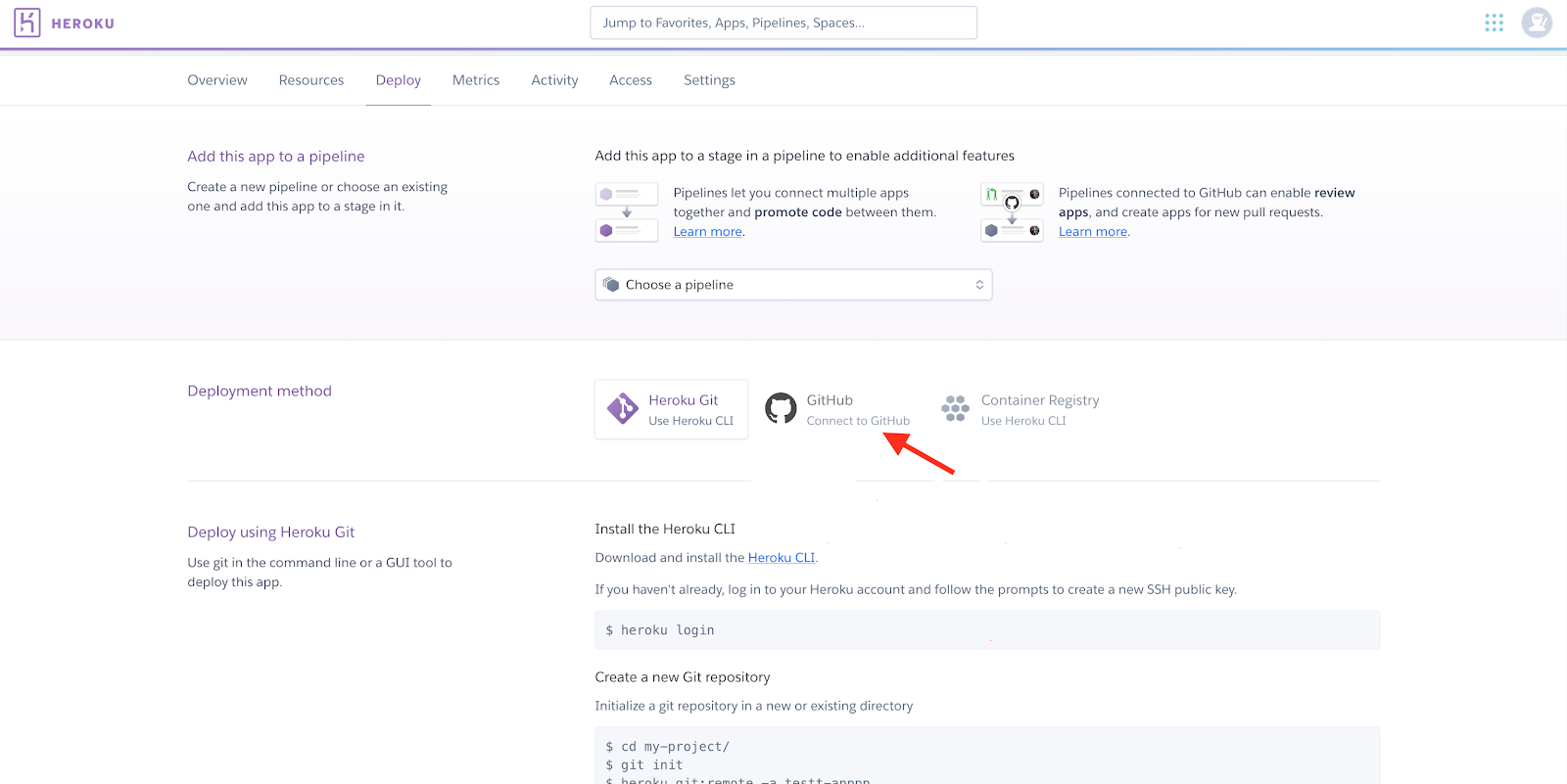
Task: Click the pipeline promote diagram icon
Action: pos(627,212)
